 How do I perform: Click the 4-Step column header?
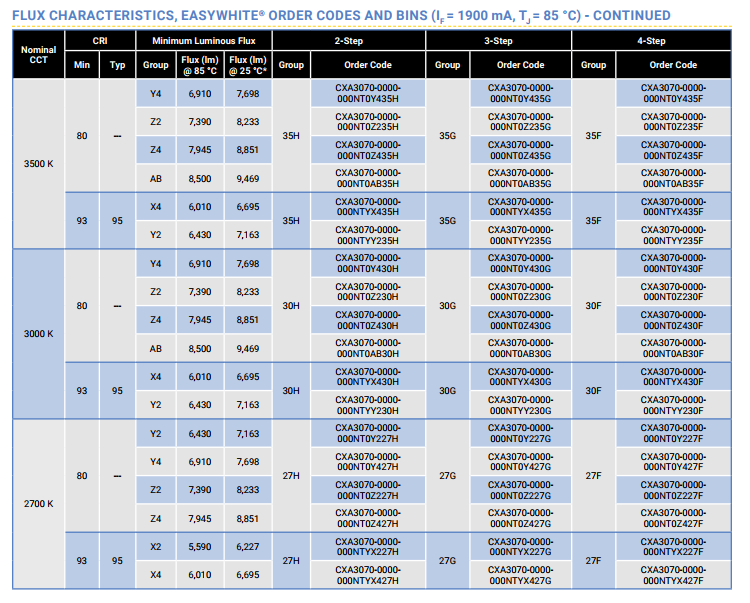coord(651,41)
